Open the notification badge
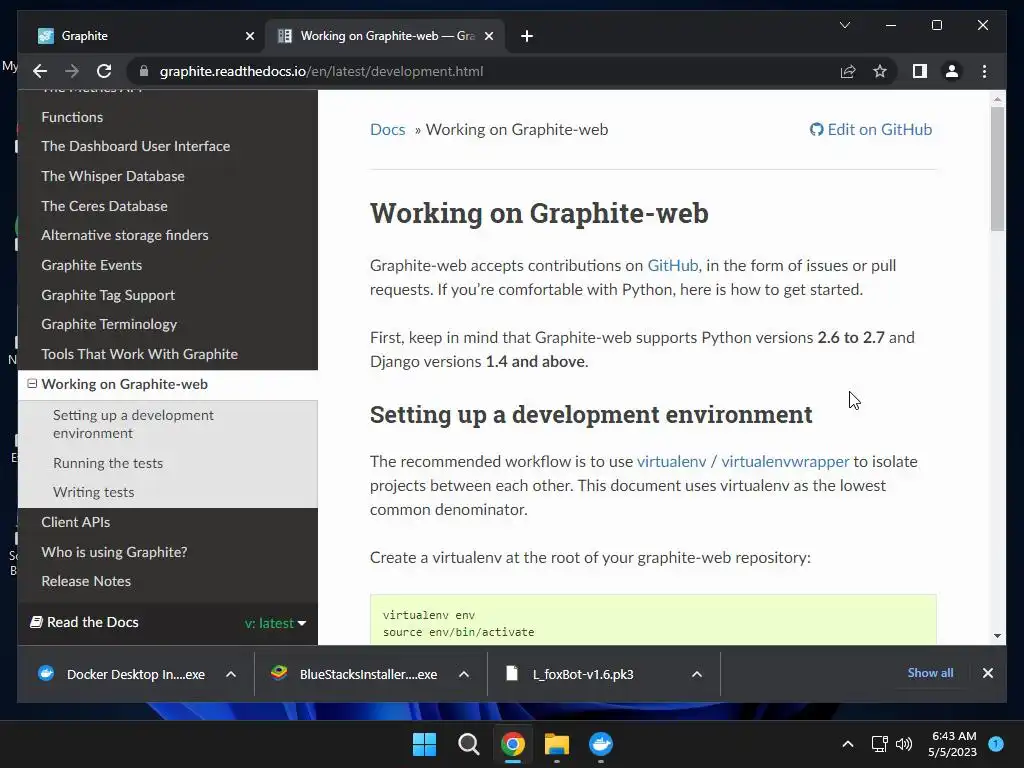The image size is (1024, 768). (x=995, y=743)
